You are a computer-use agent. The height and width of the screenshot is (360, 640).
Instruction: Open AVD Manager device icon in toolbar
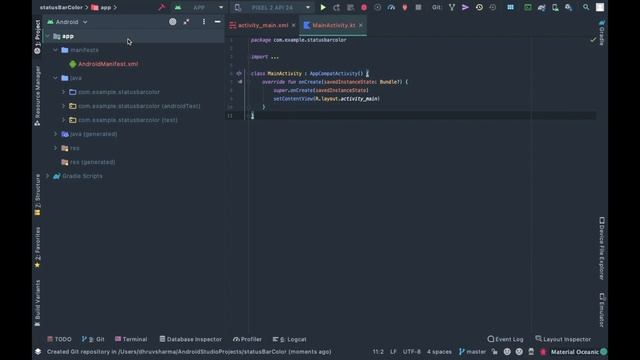pyautogui.click(x=555, y=7)
